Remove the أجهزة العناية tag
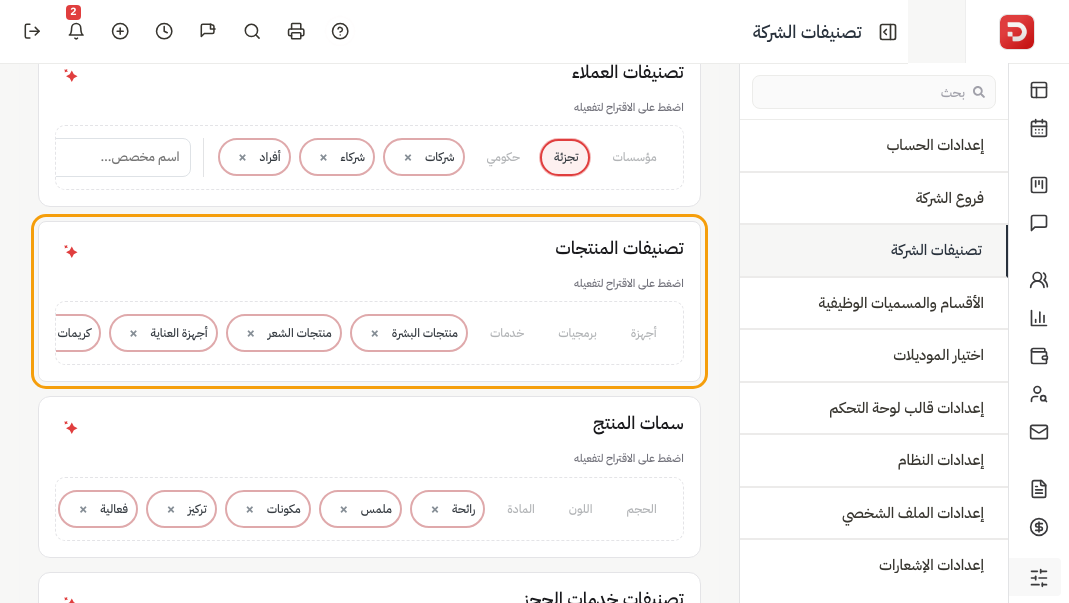This screenshot has height=603, width=1069. point(133,334)
